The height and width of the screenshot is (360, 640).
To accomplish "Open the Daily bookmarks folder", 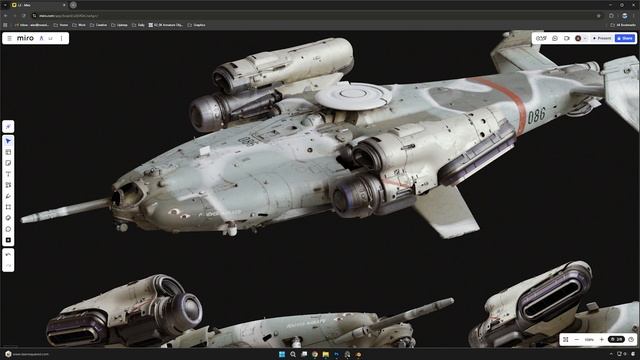I will (x=138, y=25).
